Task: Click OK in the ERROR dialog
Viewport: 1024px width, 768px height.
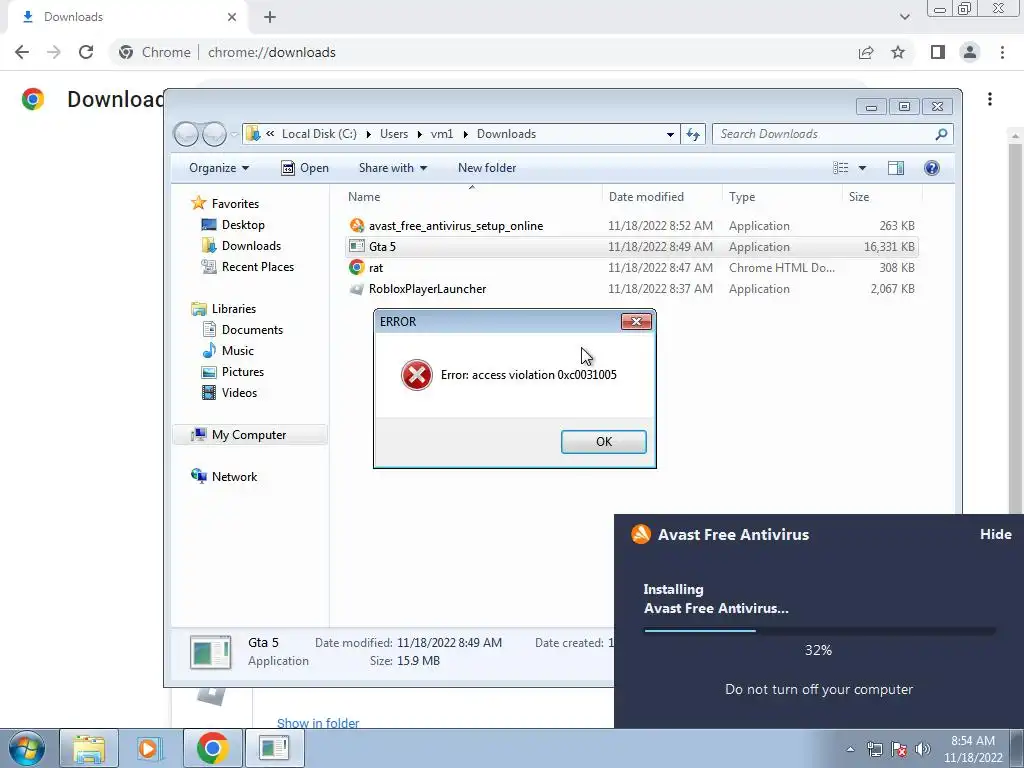Action: pyautogui.click(x=603, y=441)
